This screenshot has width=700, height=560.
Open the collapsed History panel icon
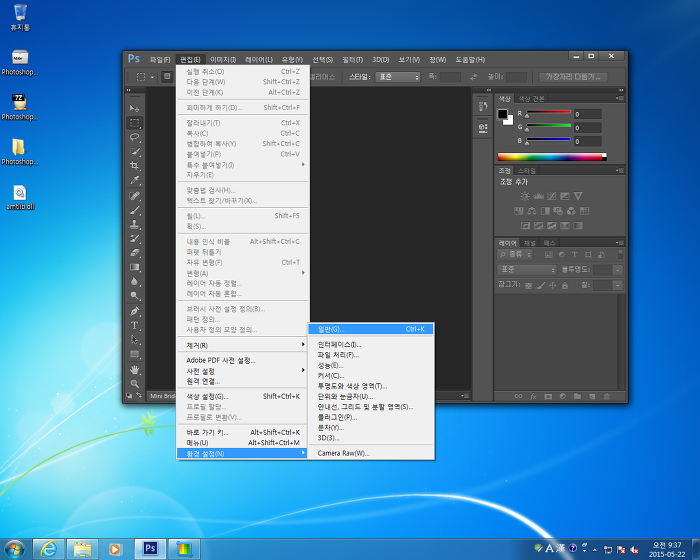click(x=483, y=106)
